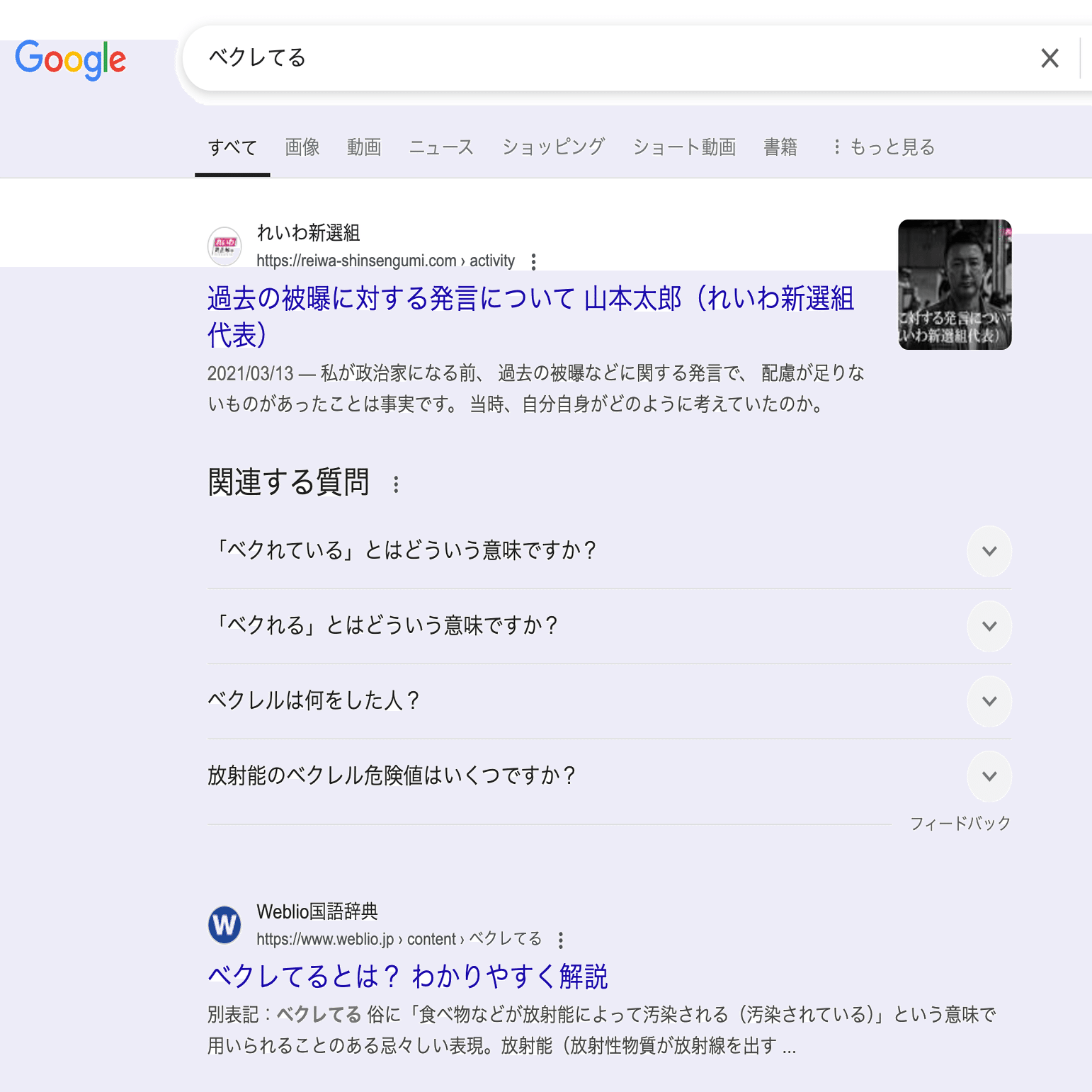The height and width of the screenshot is (1092, 1092).
Task: Clear the search box with the X icon
Action: [1050, 58]
